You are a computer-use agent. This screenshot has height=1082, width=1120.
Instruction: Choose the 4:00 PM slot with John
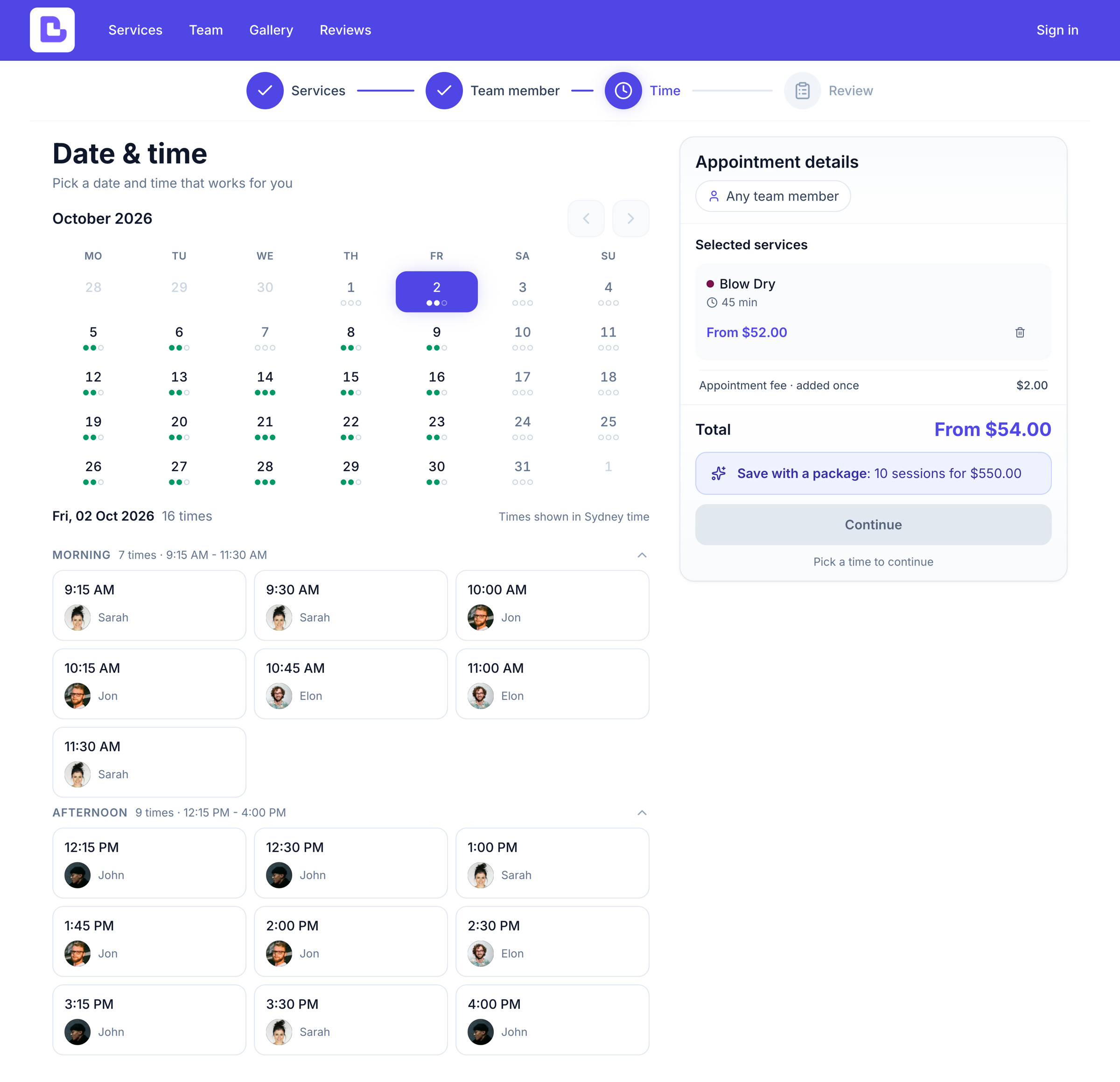click(553, 1020)
